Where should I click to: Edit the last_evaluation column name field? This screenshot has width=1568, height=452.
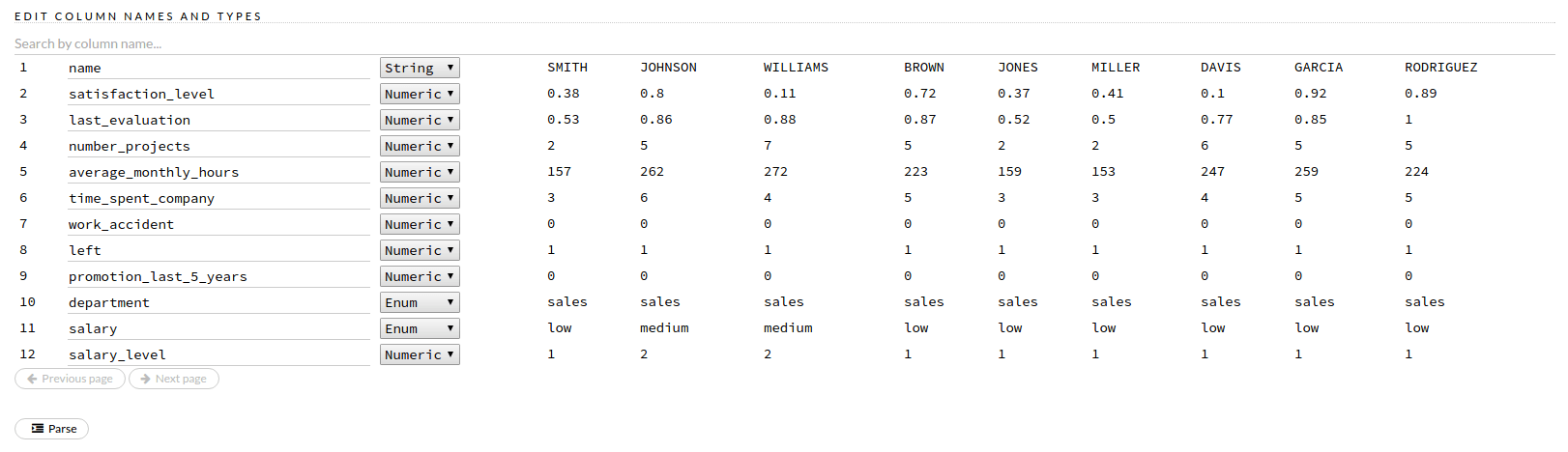[218, 120]
